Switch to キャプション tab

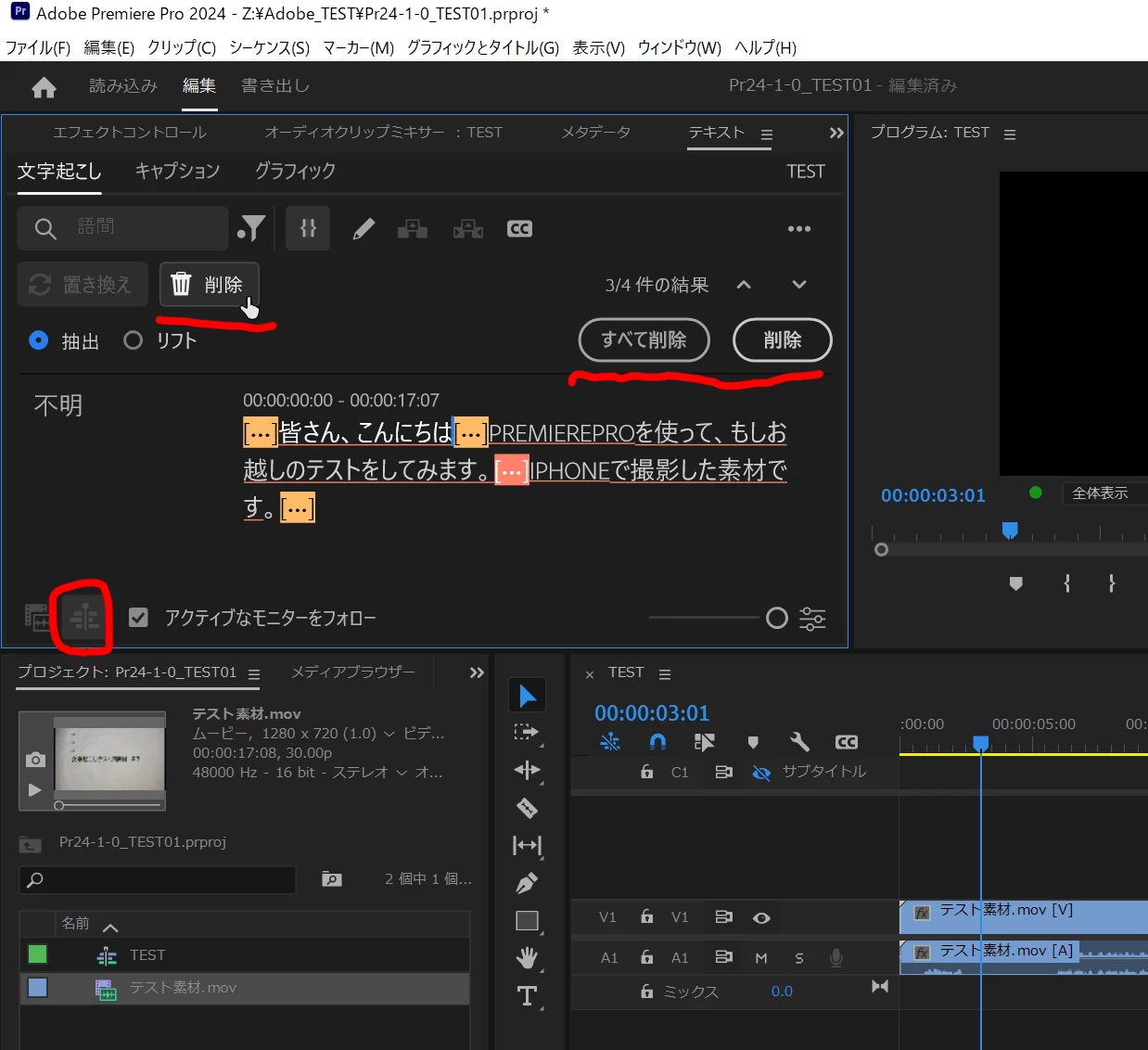(x=177, y=171)
